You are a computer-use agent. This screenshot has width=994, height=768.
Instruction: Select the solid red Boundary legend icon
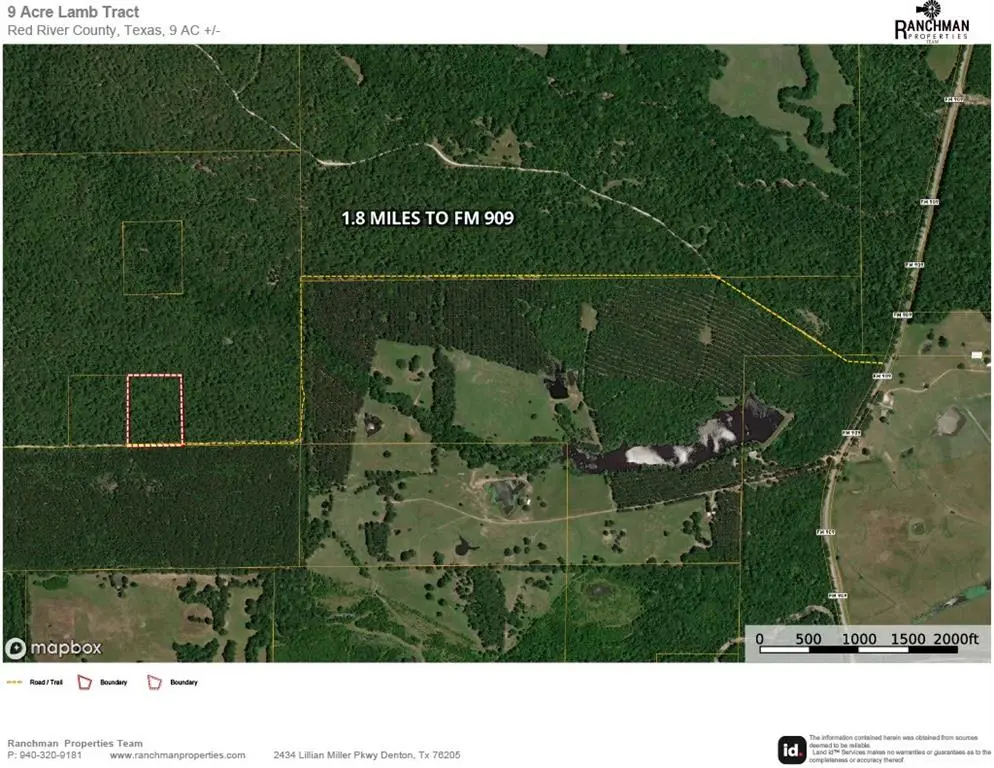tap(85, 682)
